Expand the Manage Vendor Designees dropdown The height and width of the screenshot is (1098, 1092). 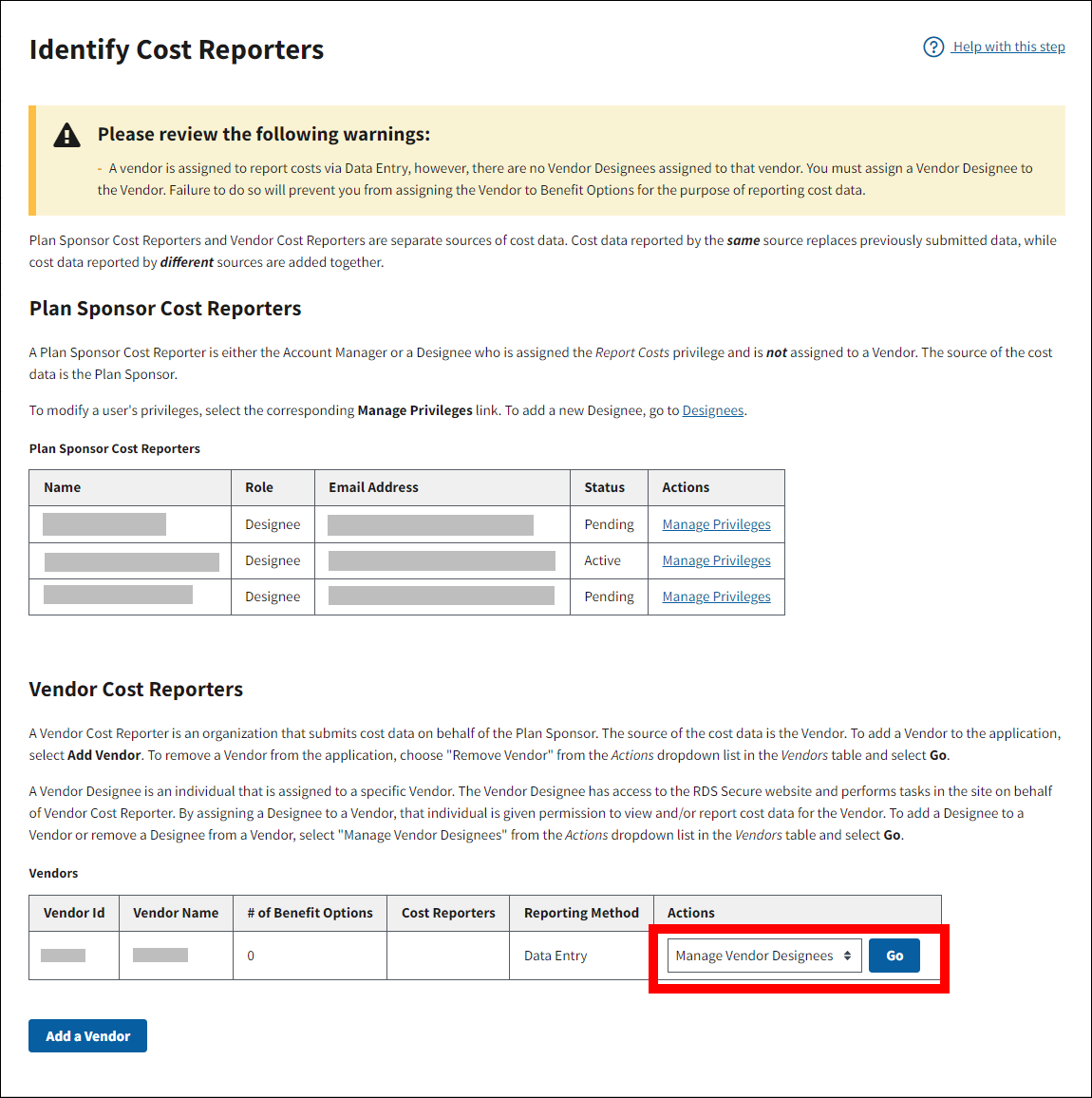(x=764, y=956)
